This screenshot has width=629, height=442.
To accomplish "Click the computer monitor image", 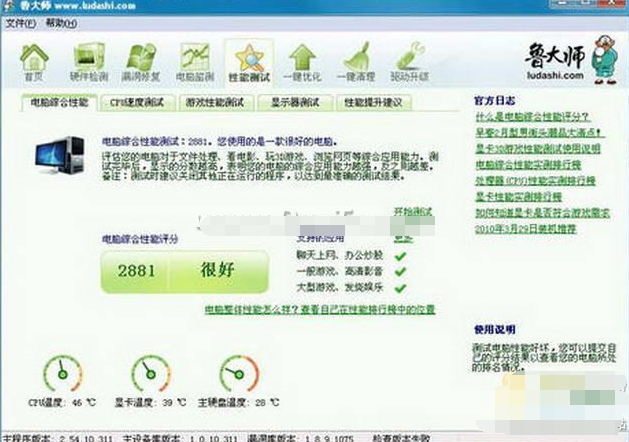I will [x=60, y=155].
